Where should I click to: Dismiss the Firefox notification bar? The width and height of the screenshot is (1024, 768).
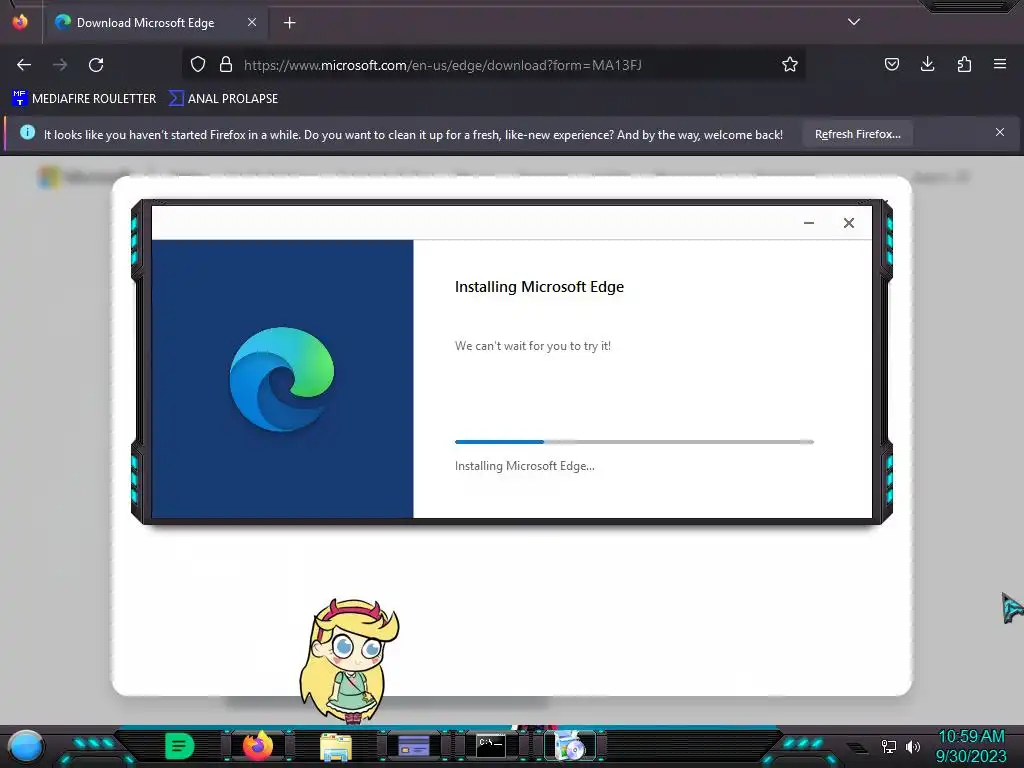pyautogui.click(x=999, y=133)
